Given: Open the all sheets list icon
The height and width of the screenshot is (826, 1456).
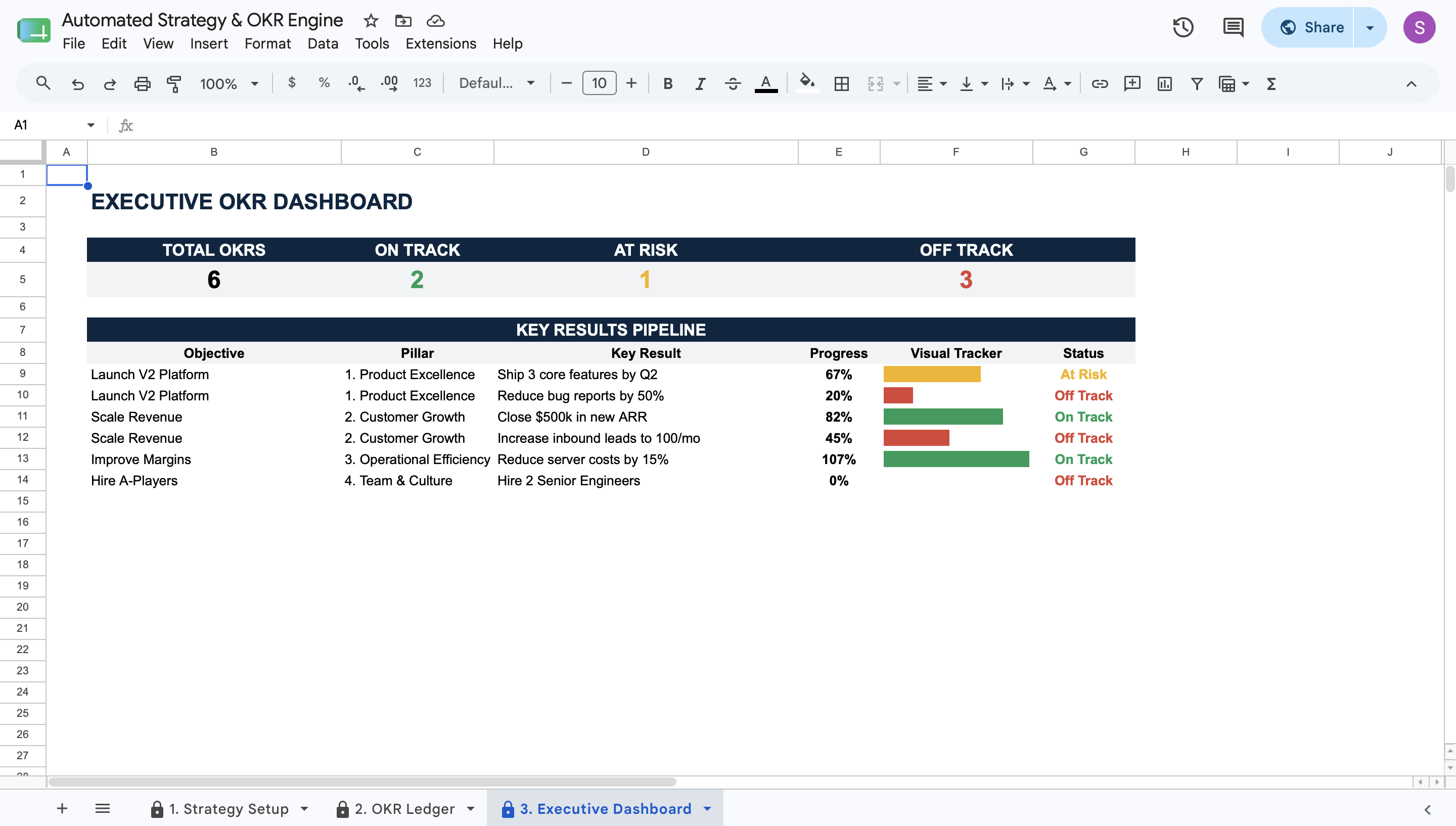Looking at the screenshot, I should [102, 808].
